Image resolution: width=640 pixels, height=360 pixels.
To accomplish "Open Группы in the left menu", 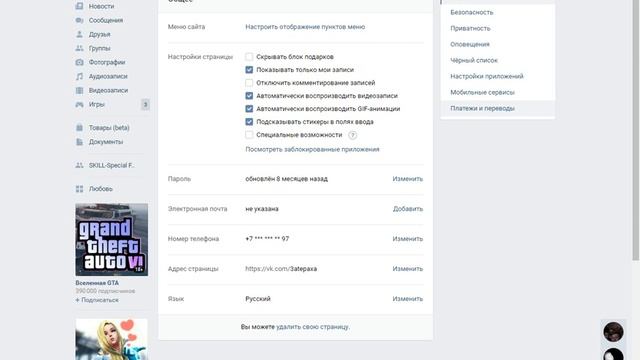I will click(100, 48).
